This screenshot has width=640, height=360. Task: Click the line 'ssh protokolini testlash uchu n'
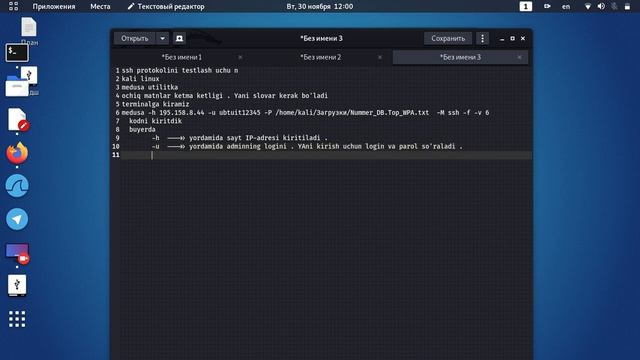tap(180, 70)
